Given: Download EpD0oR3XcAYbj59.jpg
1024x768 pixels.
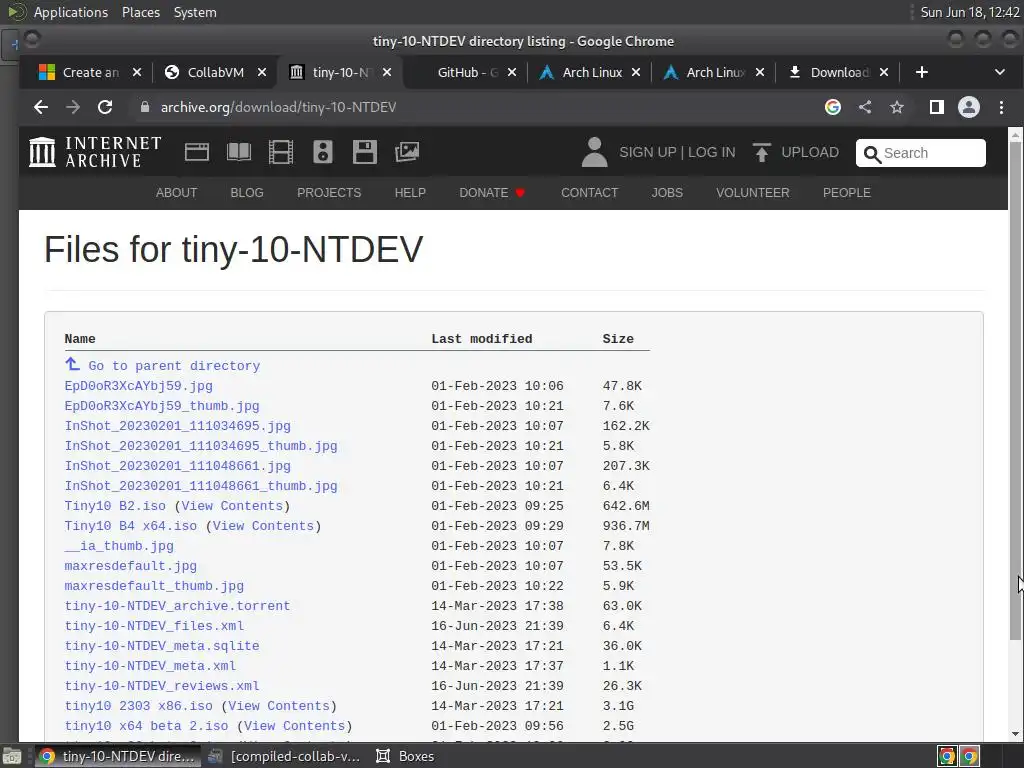Looking at the screenshot, I should pos(138,386).
